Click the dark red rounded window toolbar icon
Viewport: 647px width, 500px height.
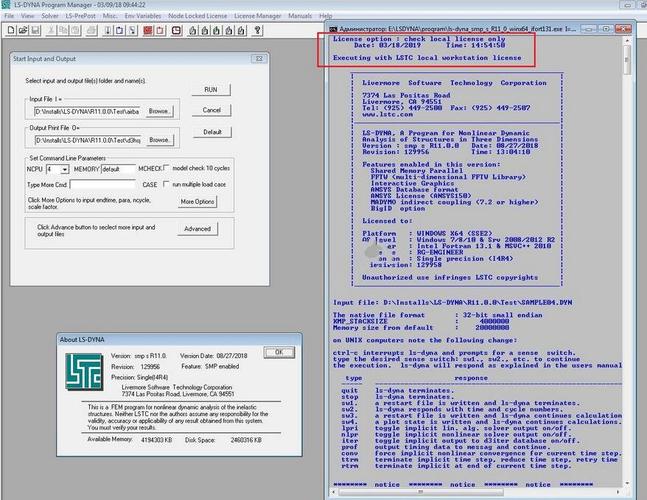[x=177, y=30]
